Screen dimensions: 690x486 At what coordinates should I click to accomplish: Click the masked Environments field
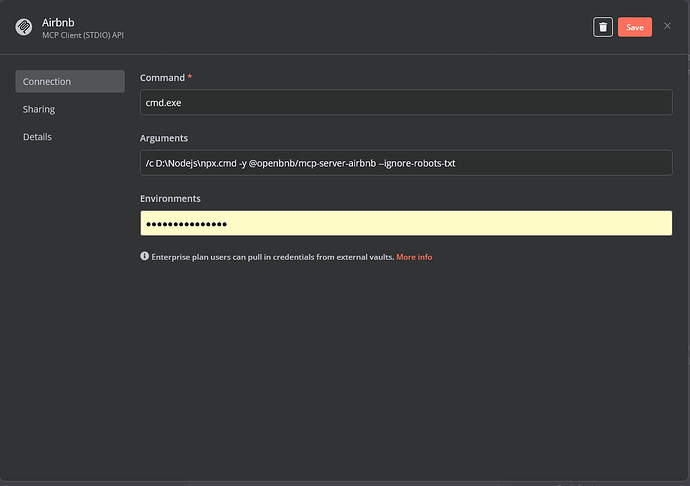[x=405, y=223]
